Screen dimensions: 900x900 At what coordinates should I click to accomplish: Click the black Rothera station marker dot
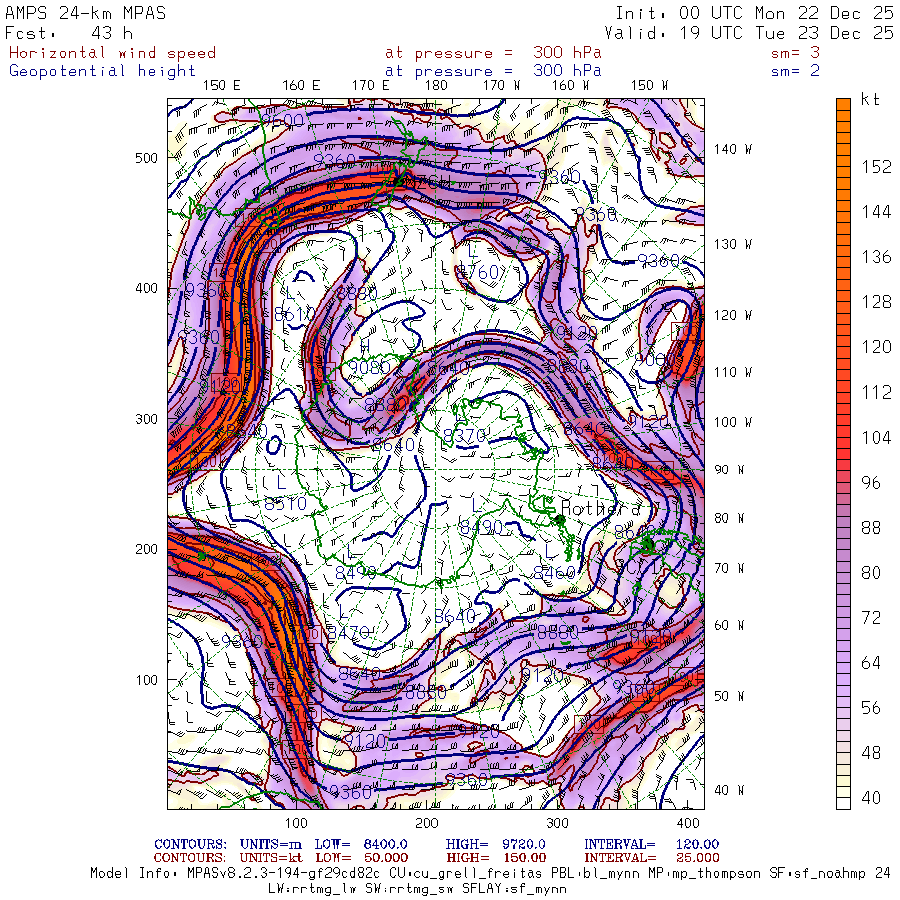[x=559, y=520]
